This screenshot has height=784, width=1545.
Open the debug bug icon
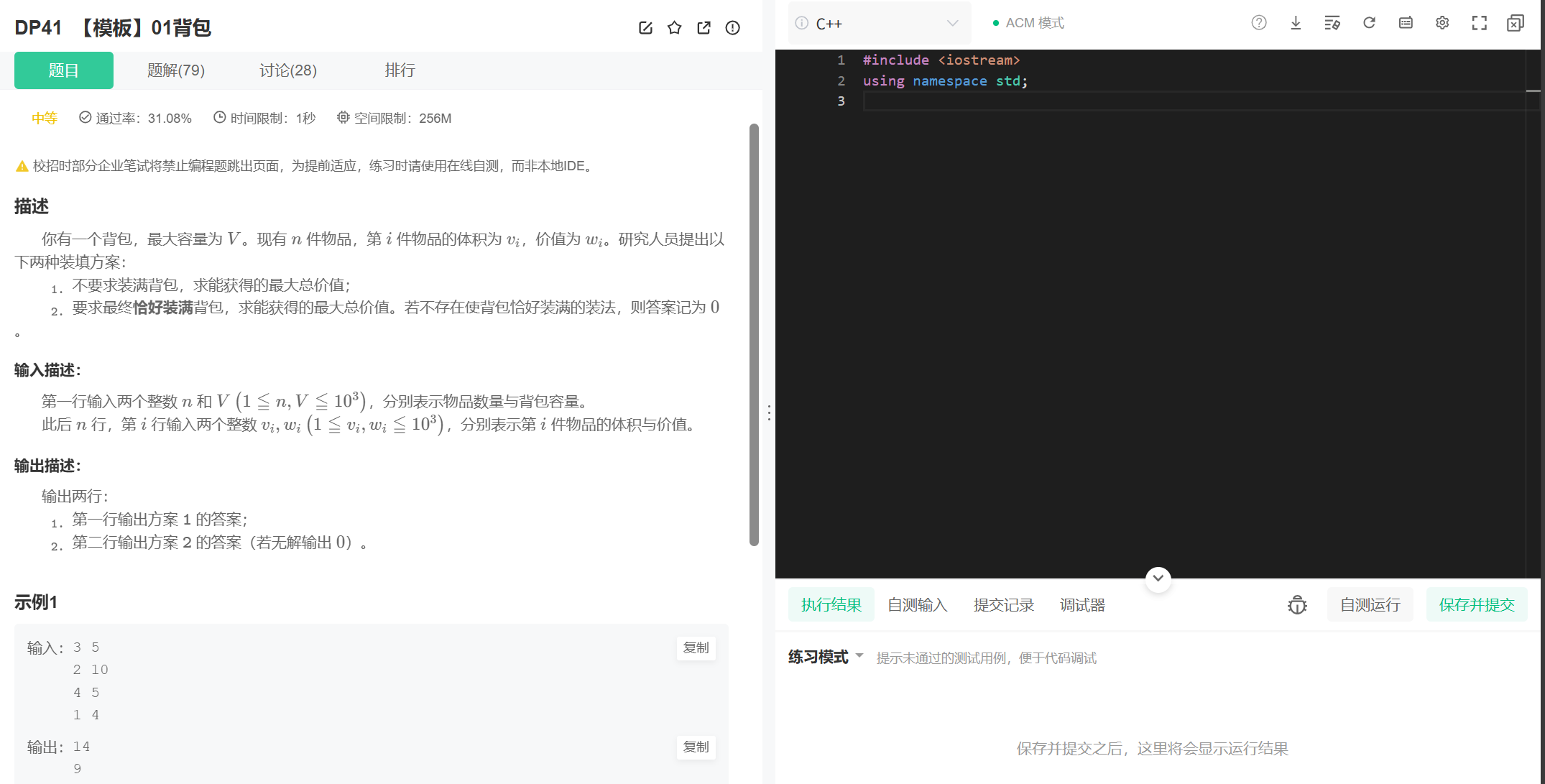click(1297, 605)
